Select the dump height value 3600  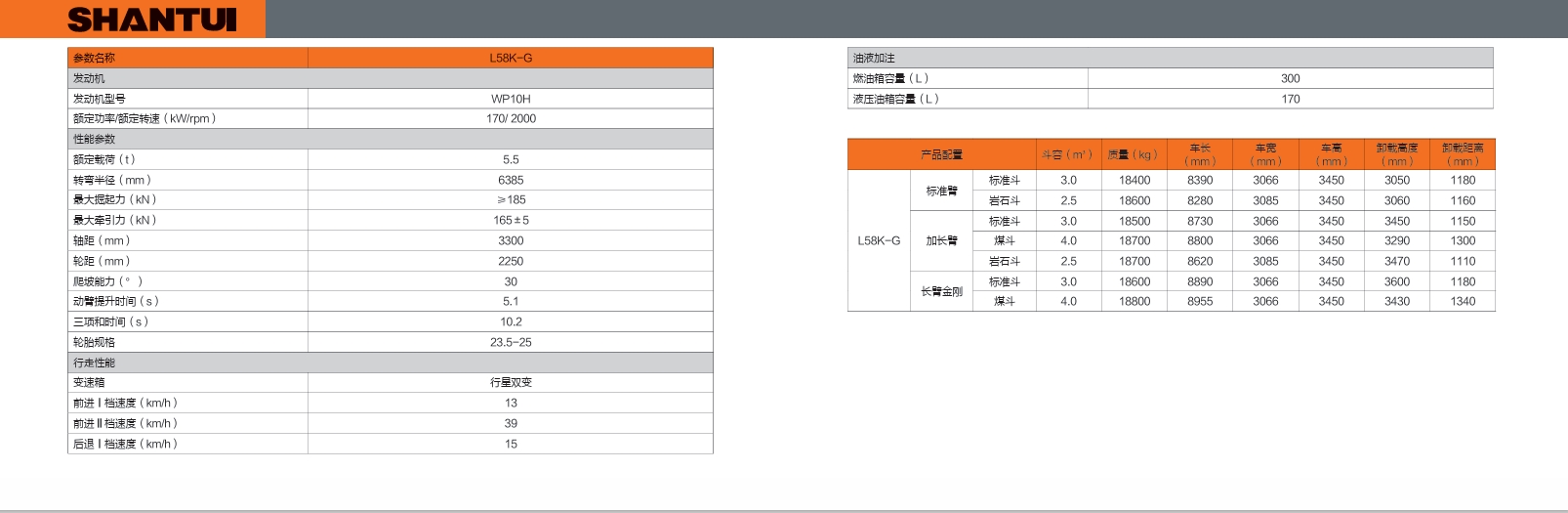click(1397, 281)
